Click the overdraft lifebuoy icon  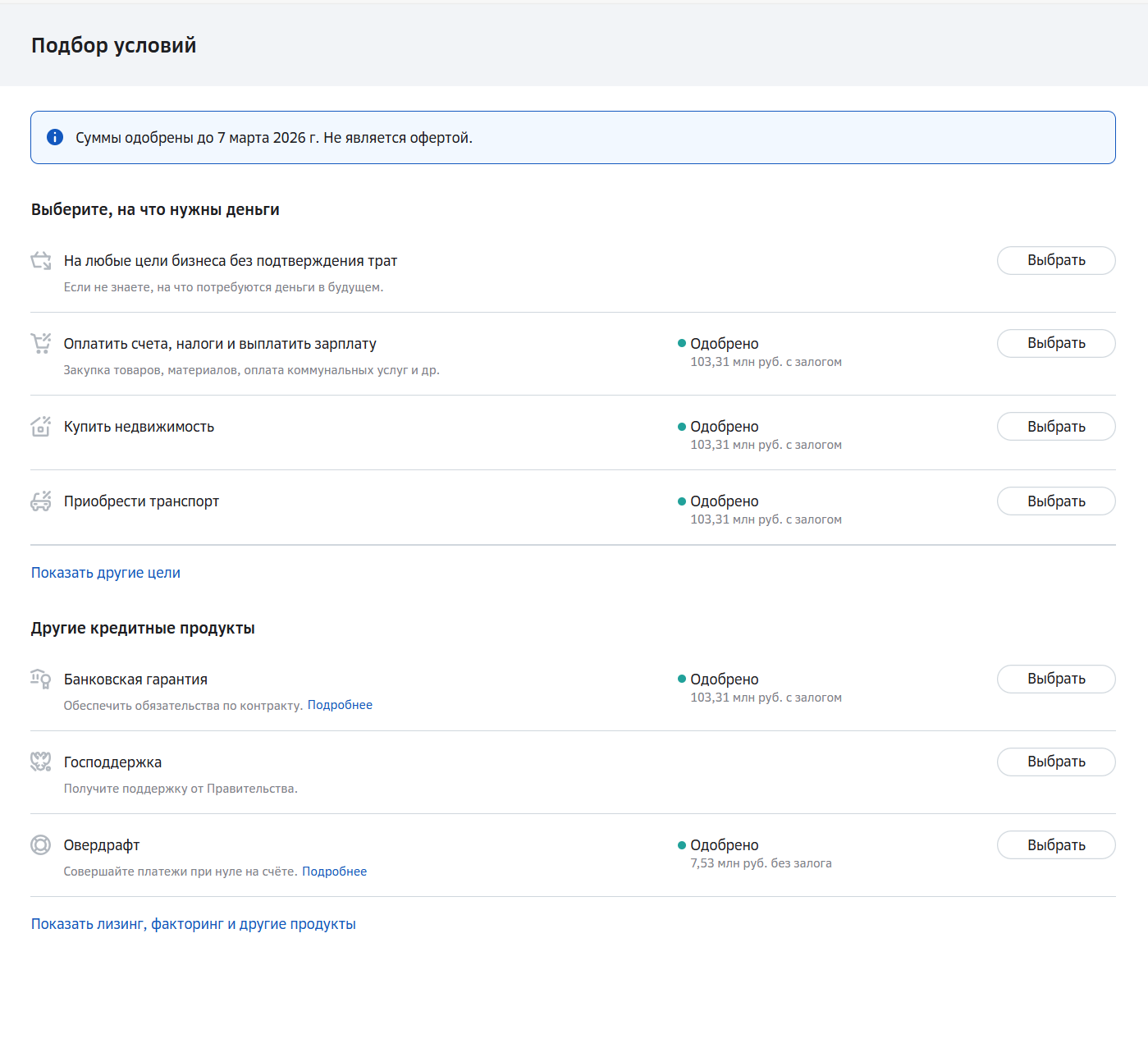pos(41,844)
